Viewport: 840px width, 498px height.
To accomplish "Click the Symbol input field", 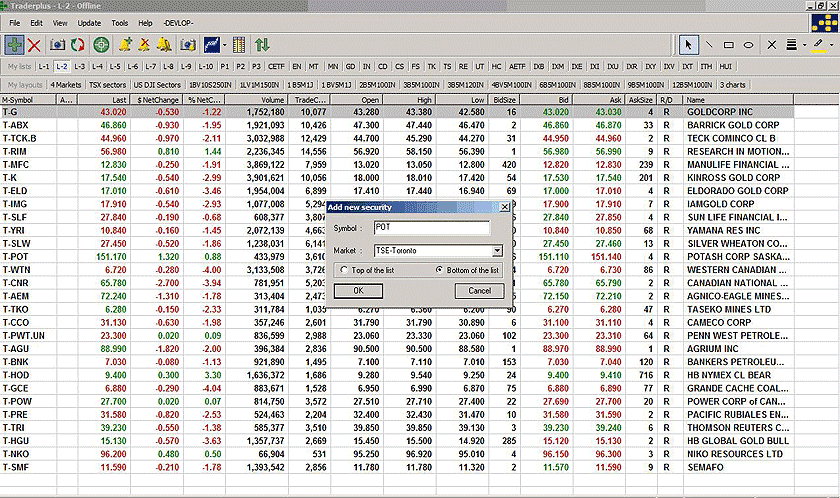I will coord(432,228).
